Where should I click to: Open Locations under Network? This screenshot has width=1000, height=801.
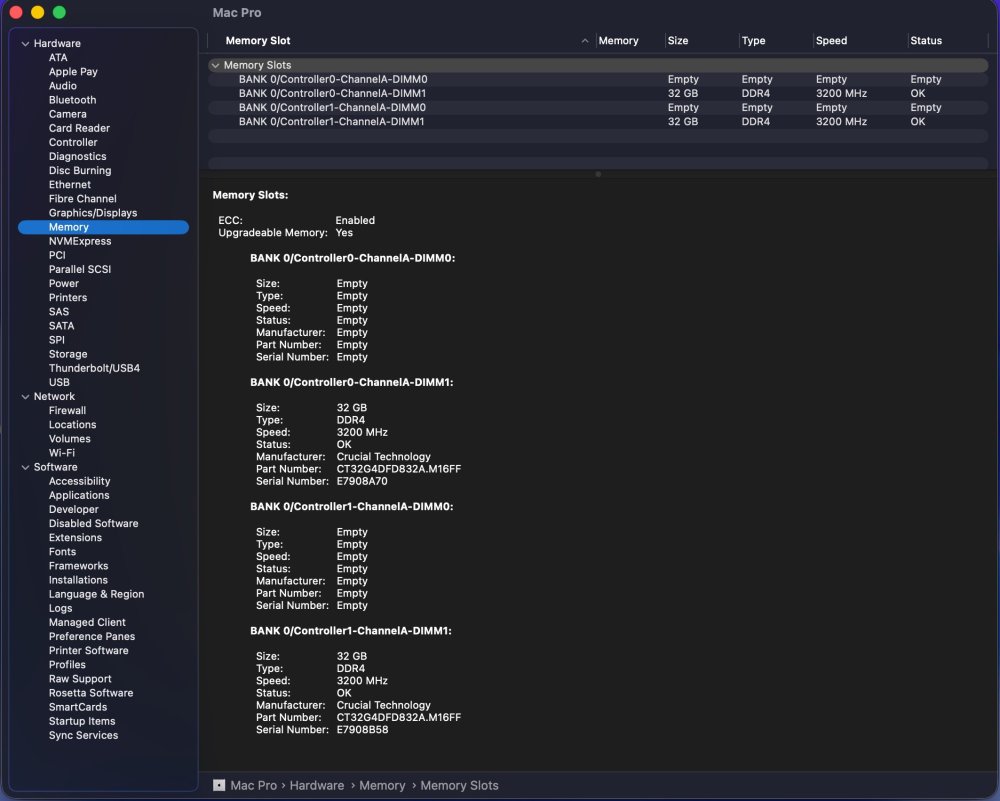[x=72, y=425]
